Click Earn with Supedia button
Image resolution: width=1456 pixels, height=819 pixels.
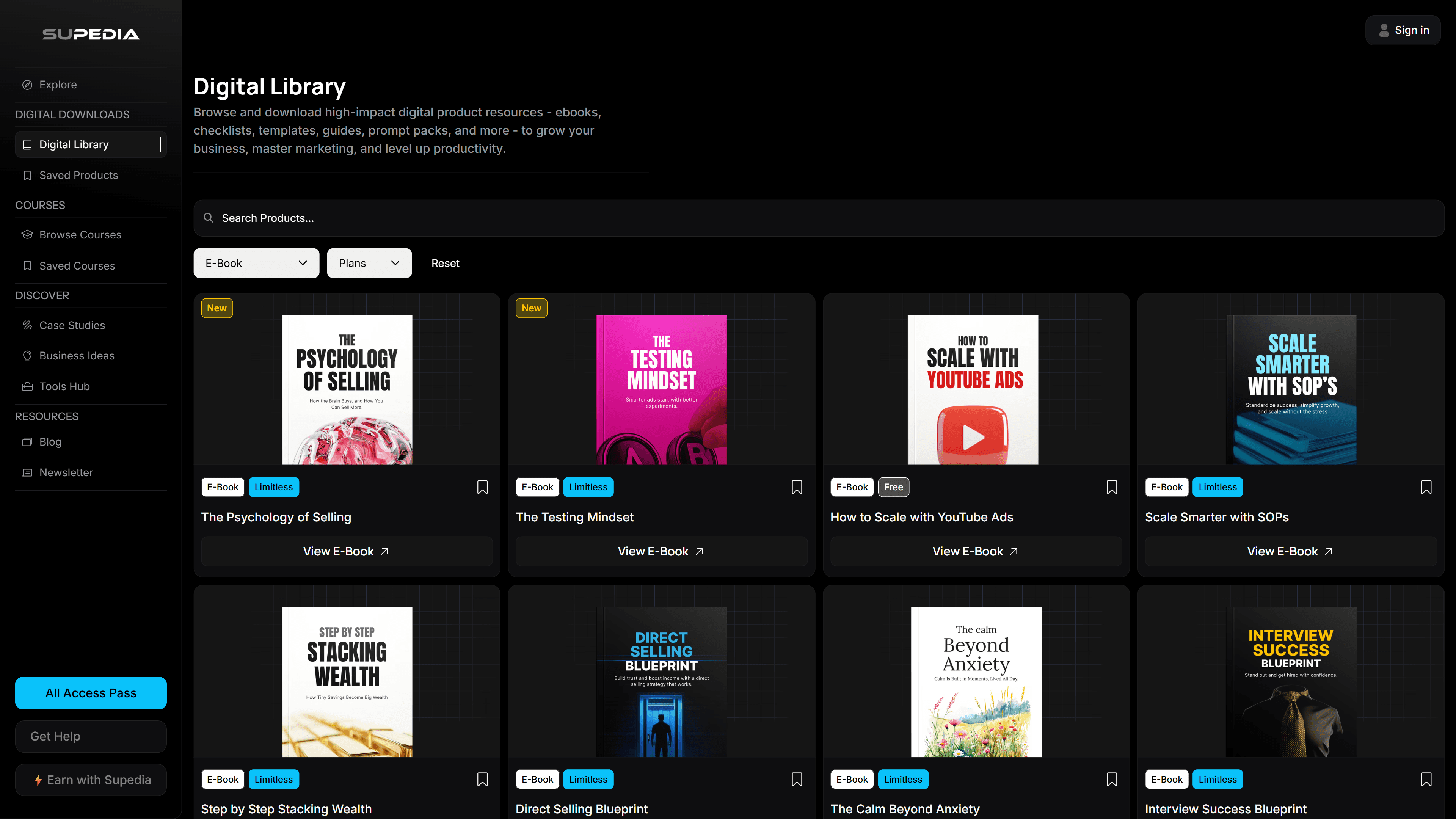[x=91, y=780]
